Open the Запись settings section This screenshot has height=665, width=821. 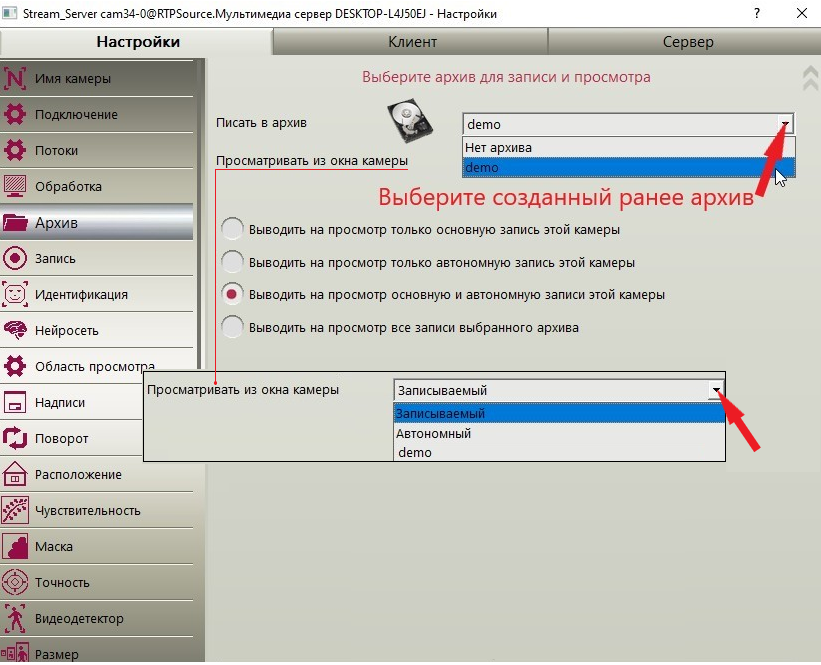tap(97, 258)
